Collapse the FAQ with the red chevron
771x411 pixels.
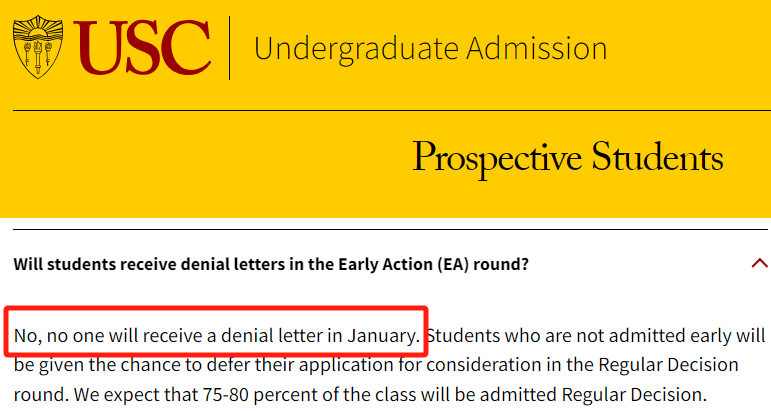pos(759,264)
